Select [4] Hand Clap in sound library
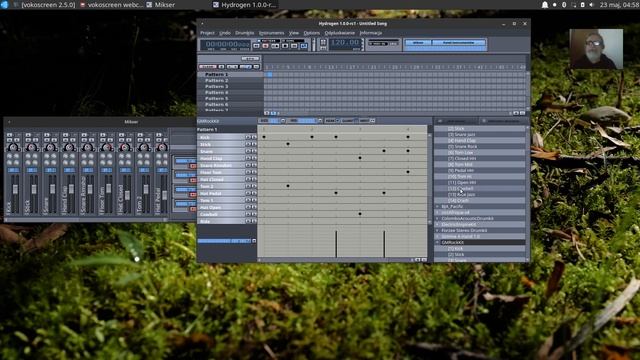The image size is (640, 360). click(462, 140)
